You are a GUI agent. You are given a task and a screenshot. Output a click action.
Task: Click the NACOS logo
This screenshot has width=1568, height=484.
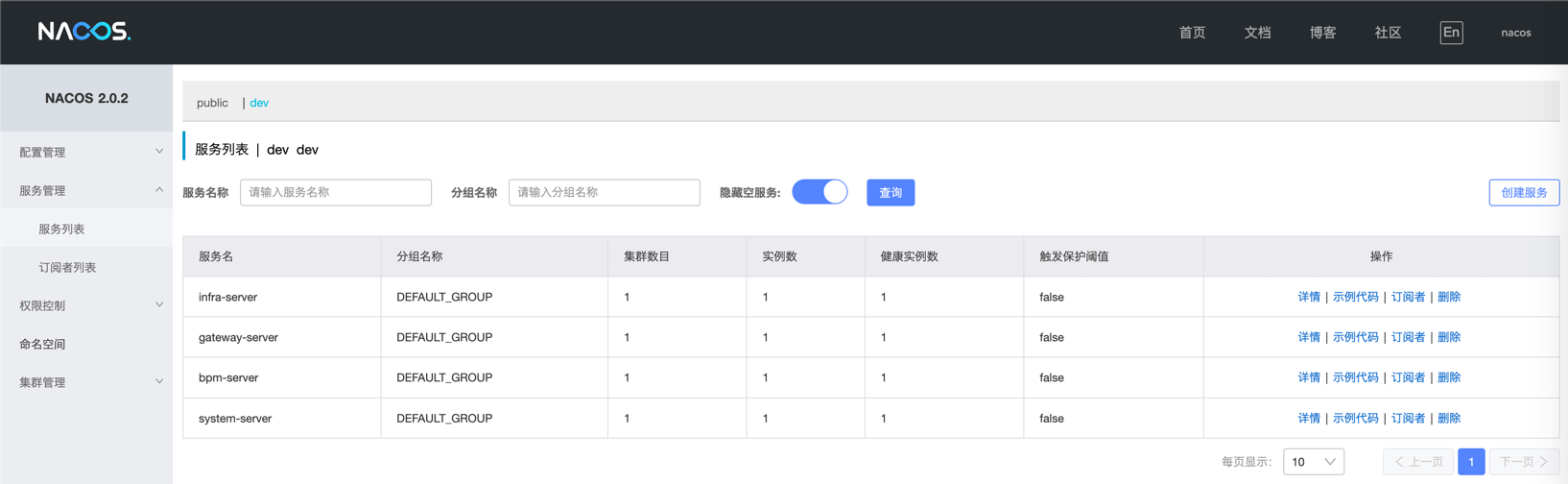(84, 32)
